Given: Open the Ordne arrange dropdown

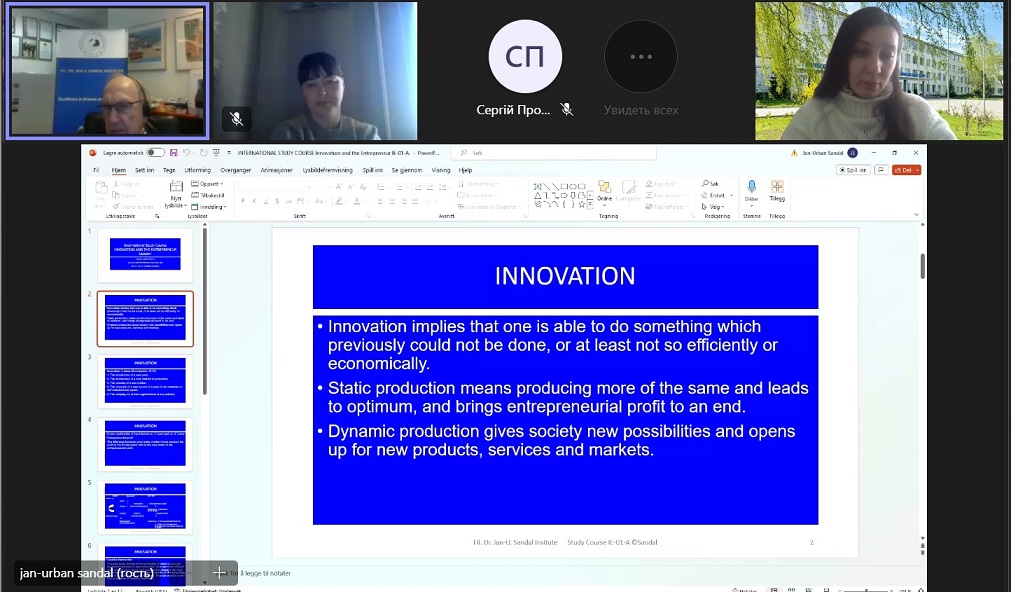Looking at the screenshot, I should pyautogui.click(x=604, y=192).
